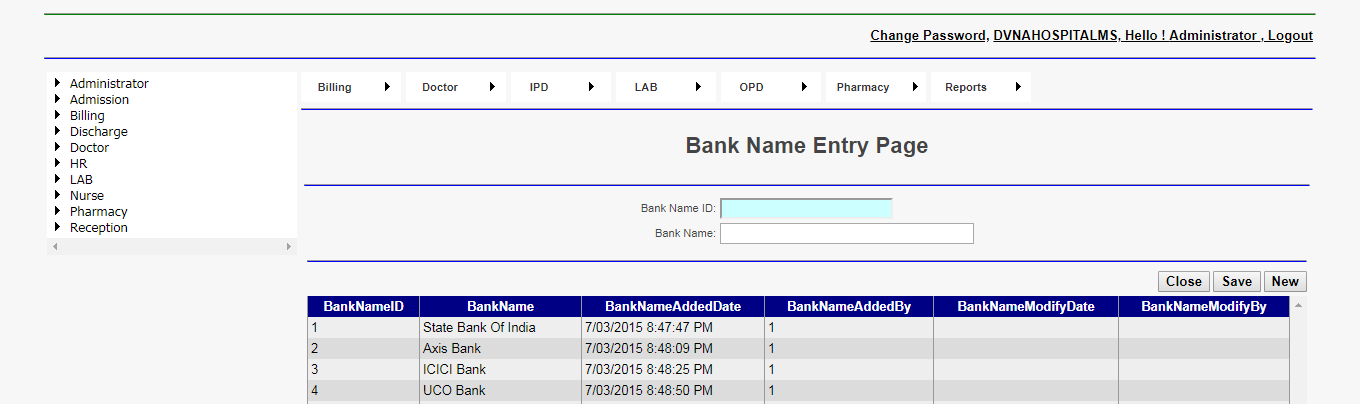Screen dimensions: 1360x404
Task: Click the Logout link
Action: pos(1290,35)
